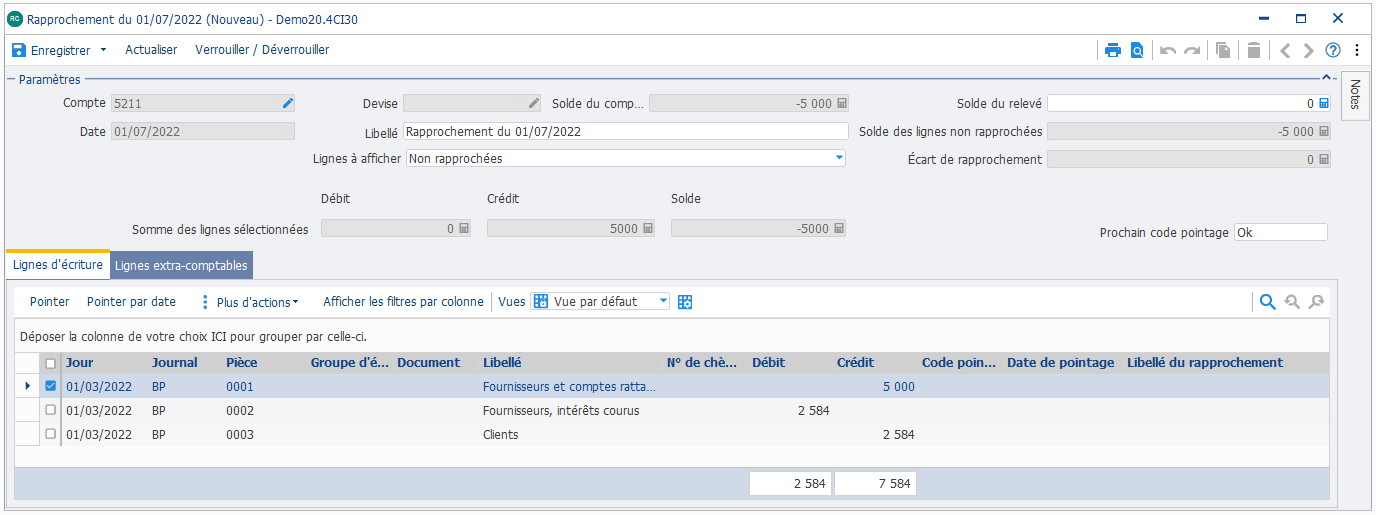Screen dimensions: 1376x515
Task: Click the '7 584' crédit total in footer
Action: tap(875, 484)
